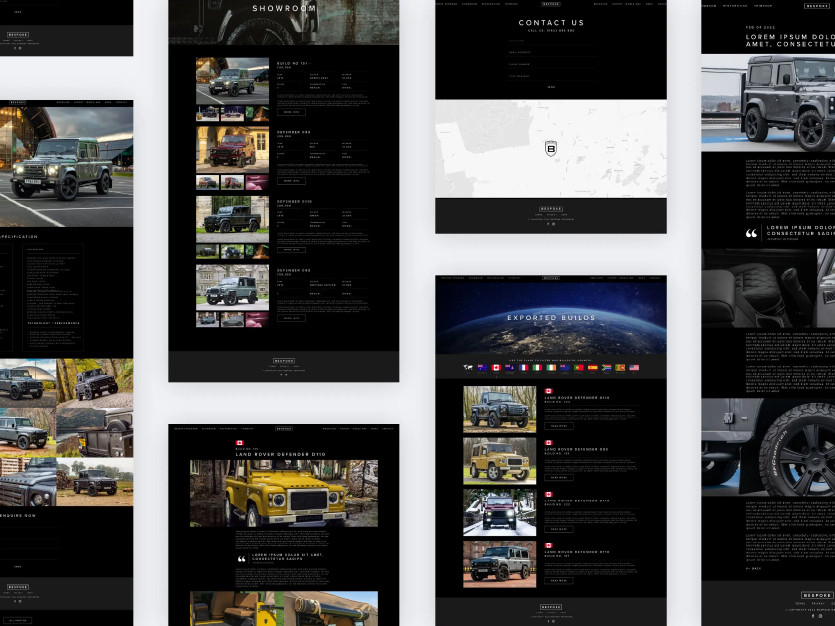The width and height of the screenshot is (835, 626).
Task: Focus the Email Address field on Contact Us
Action: [x=551, y=52]
